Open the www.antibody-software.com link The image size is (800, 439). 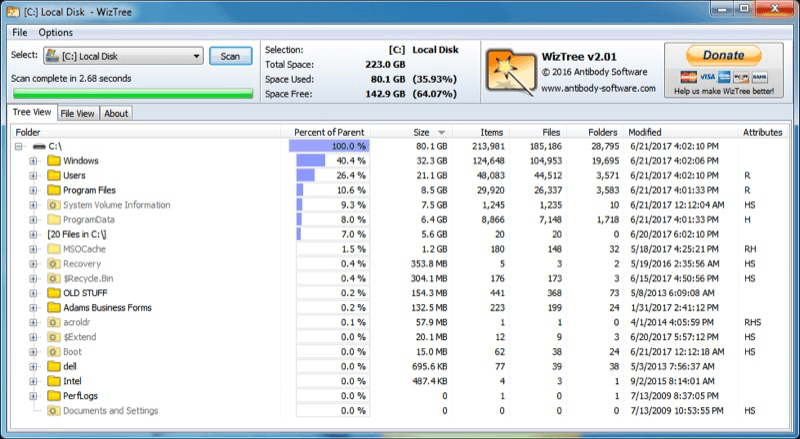click(x=598, y=88)
